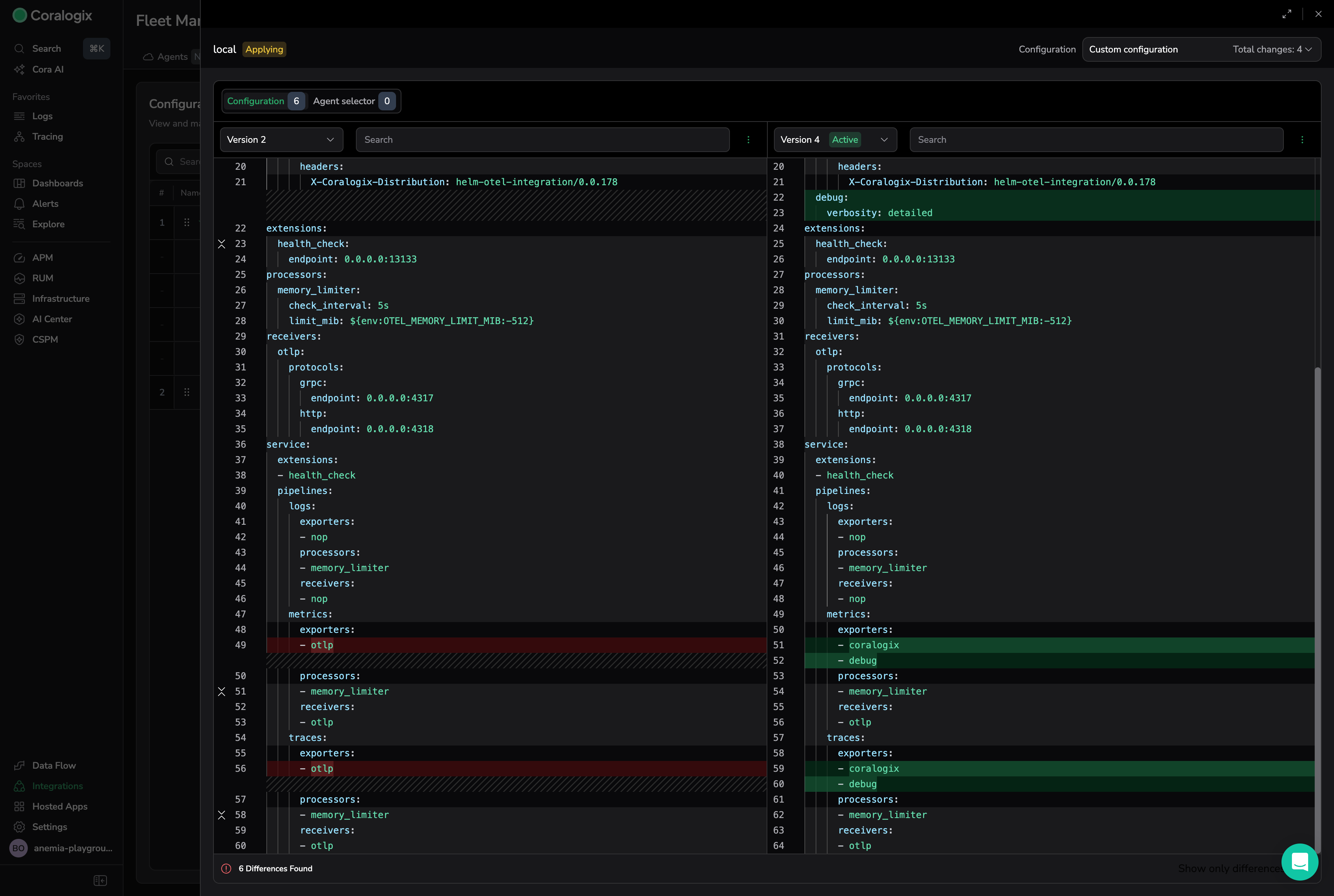Open Version 4 pane kebab menu
The image size is (1334, 896).
(1302, 140)
